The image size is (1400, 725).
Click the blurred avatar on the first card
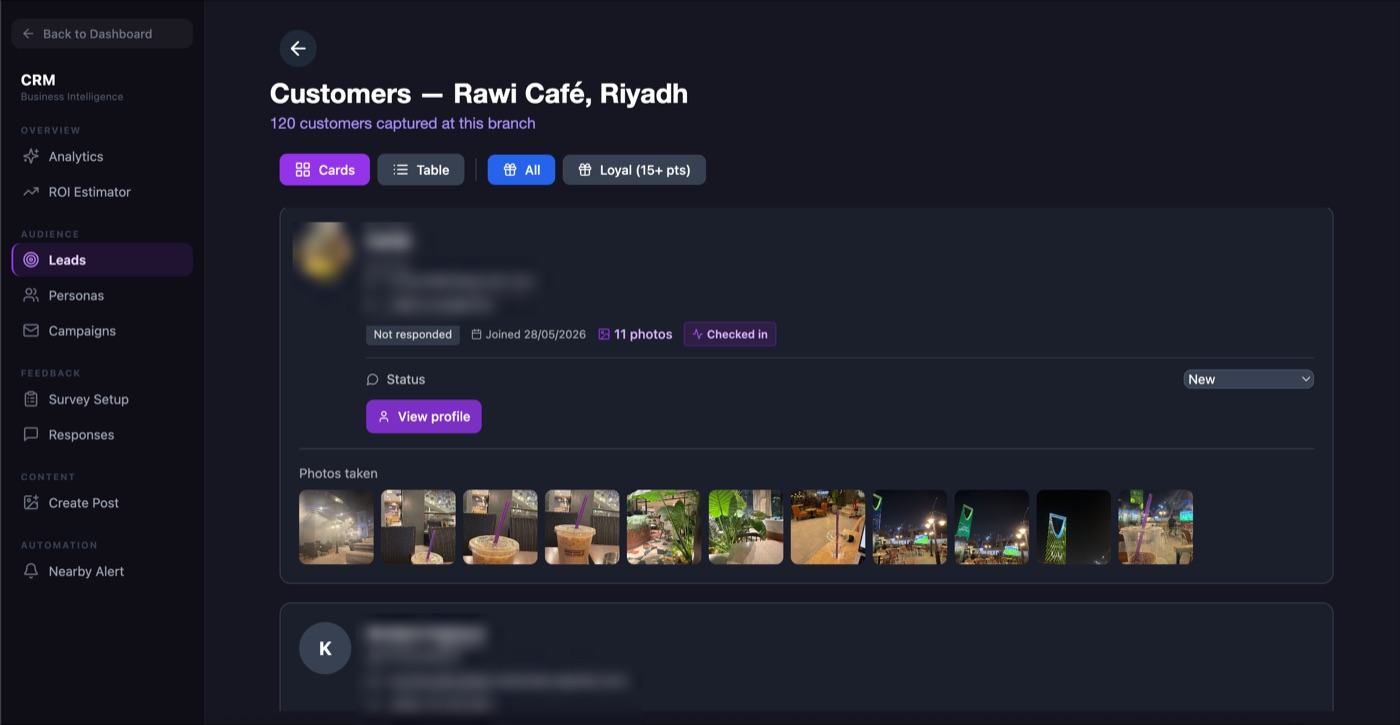[x=324, y=251]
